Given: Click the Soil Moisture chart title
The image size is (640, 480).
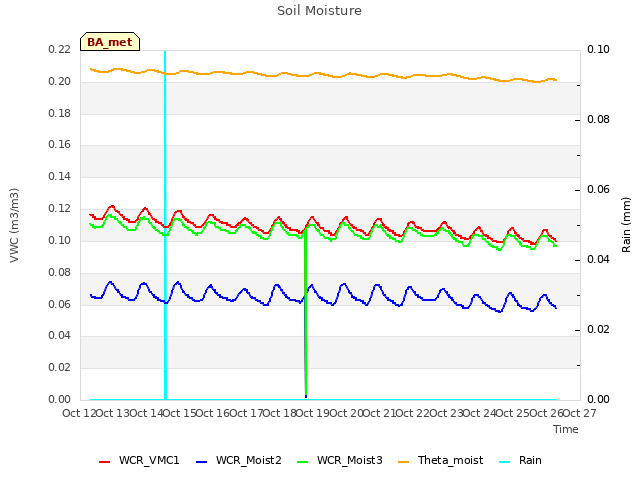Looking at the screenshot, I should (x=320, y=11).
